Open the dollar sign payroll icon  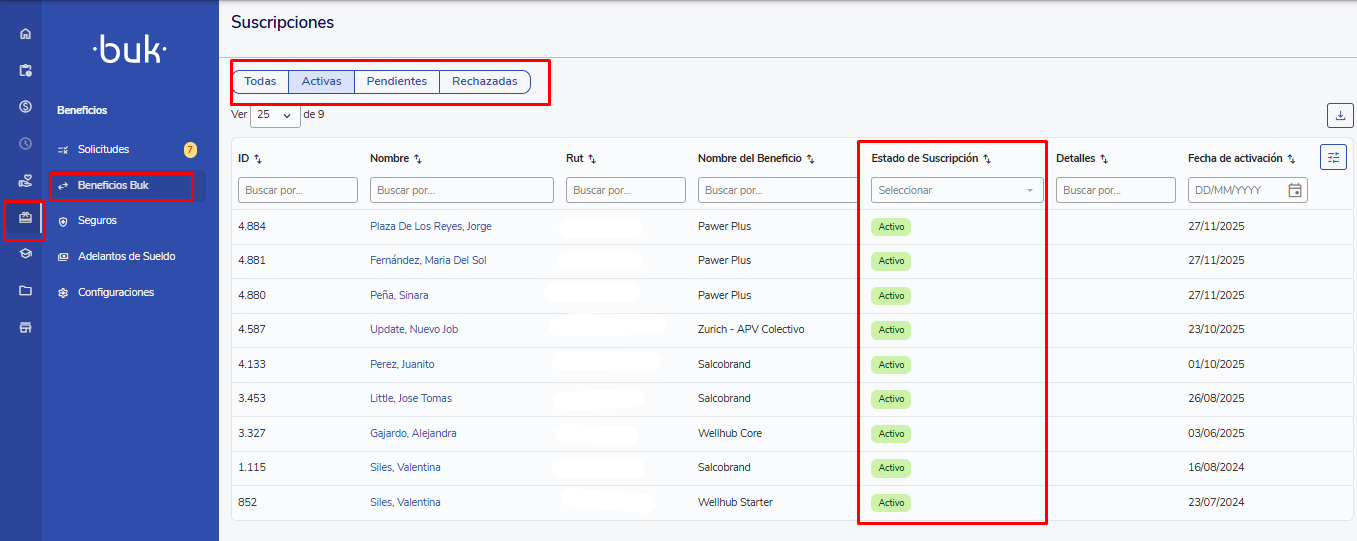(x=25, y=107)
